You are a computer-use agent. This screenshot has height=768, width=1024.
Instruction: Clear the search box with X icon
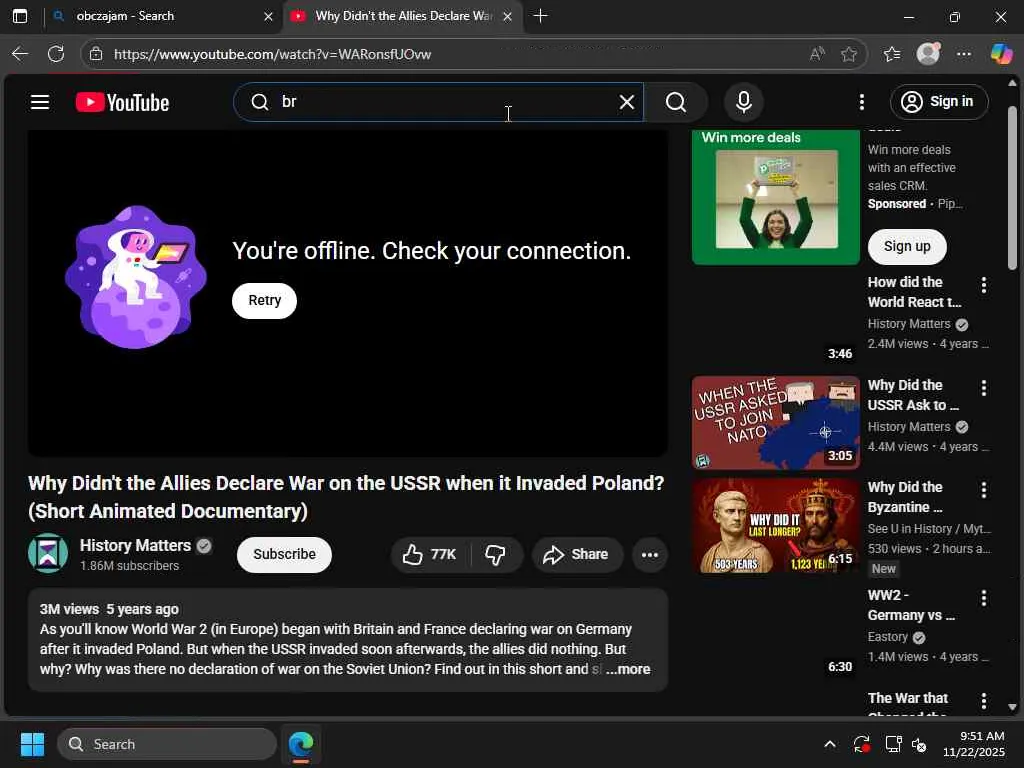(626, 102)
